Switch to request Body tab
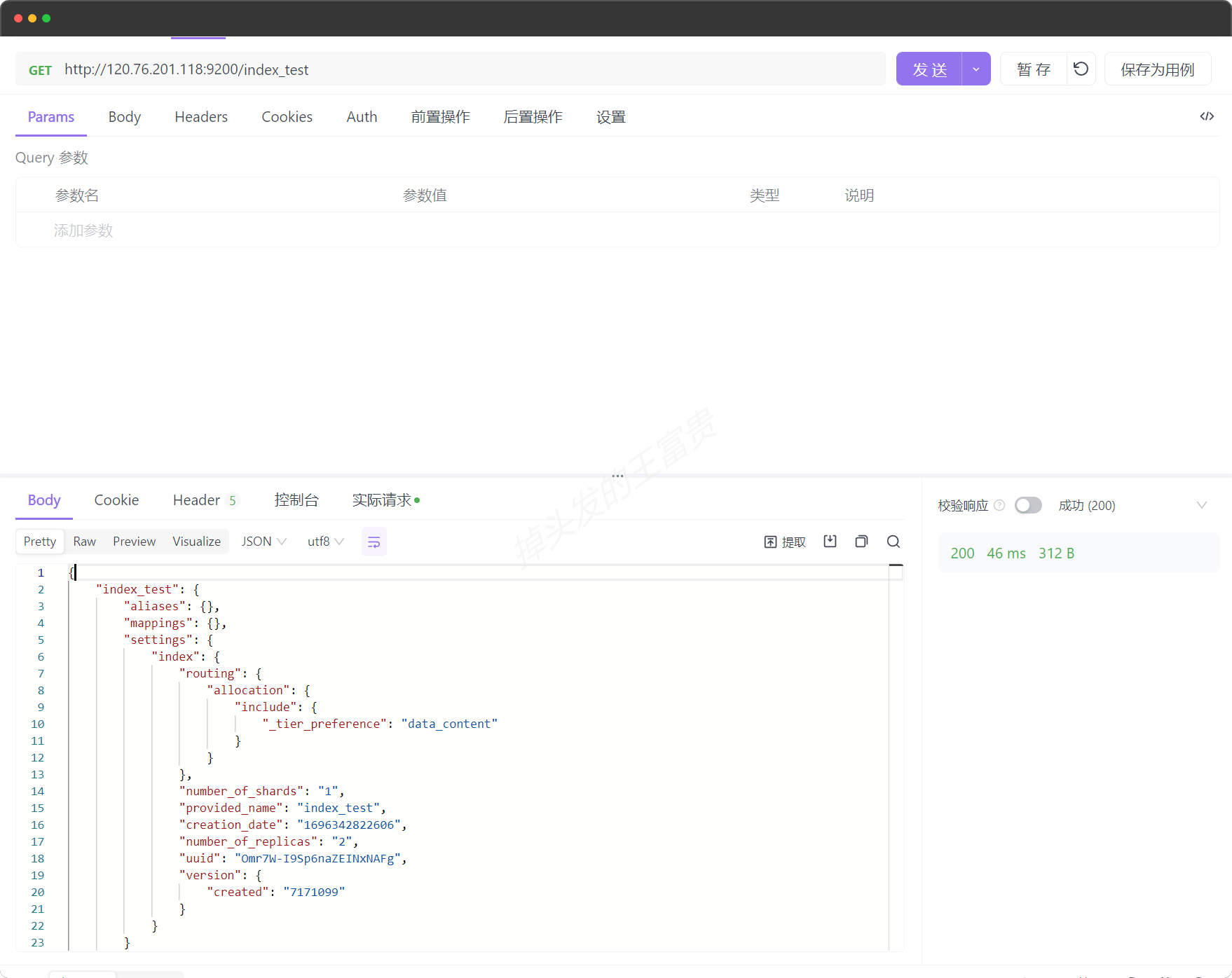Image resolution: width=1232 pixels, height=978 pixels. coord(125,117)
